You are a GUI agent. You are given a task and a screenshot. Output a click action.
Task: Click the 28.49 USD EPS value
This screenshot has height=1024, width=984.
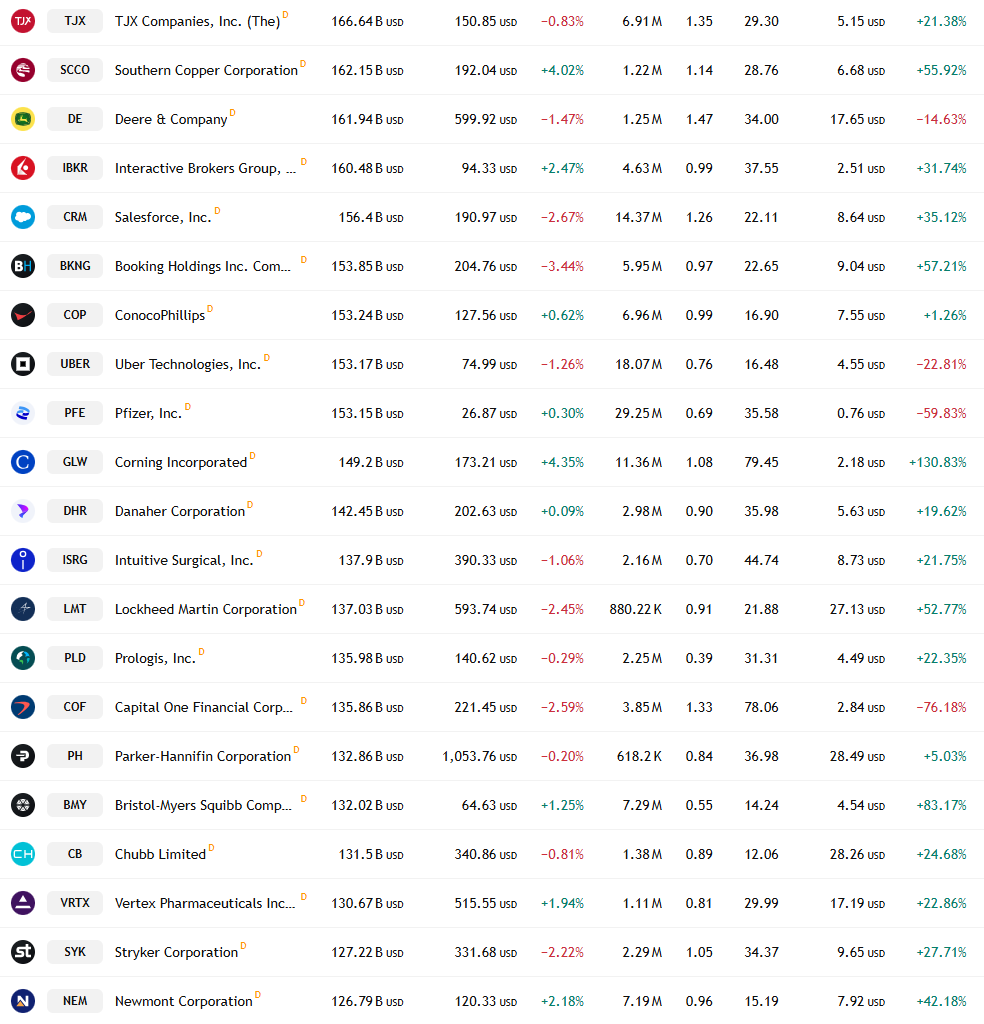(x=857, y=756)
